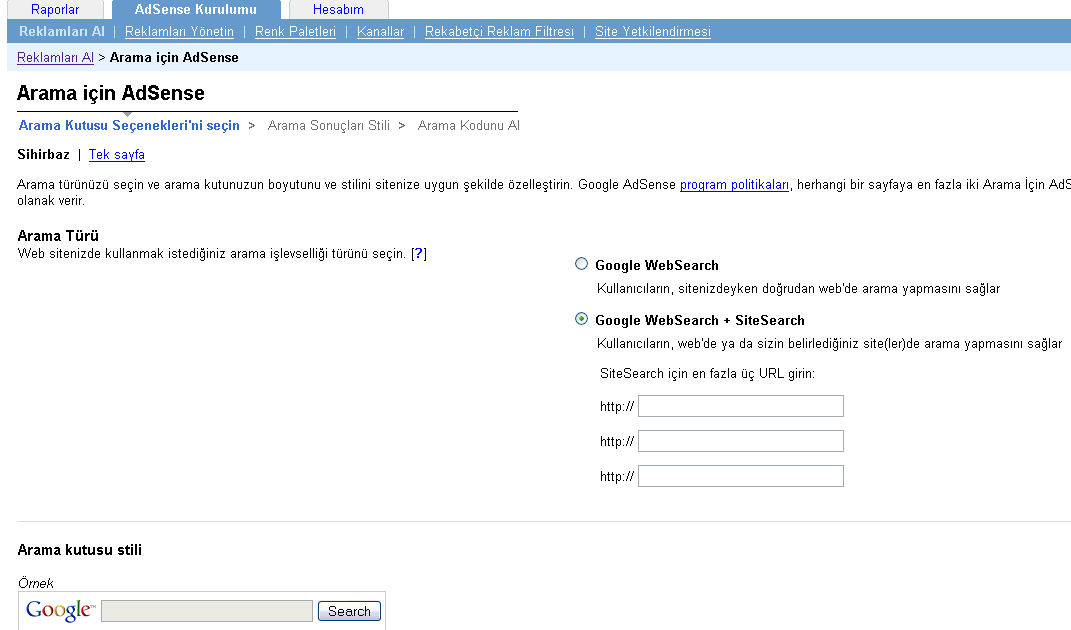Switch to Tek sayfa view
This screenshot has height=630, width=1071.
(x=117, y=154)
